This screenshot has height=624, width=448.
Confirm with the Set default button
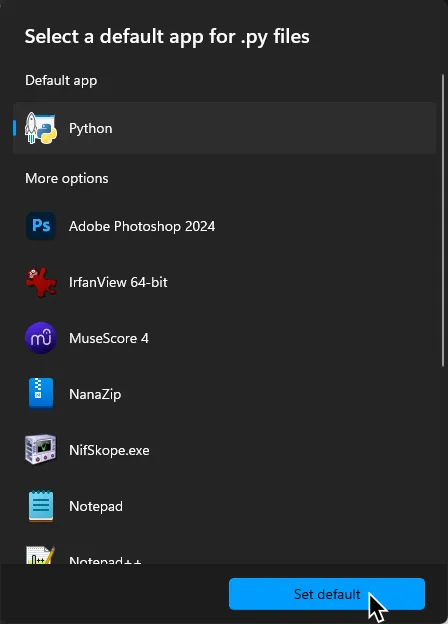327,594
